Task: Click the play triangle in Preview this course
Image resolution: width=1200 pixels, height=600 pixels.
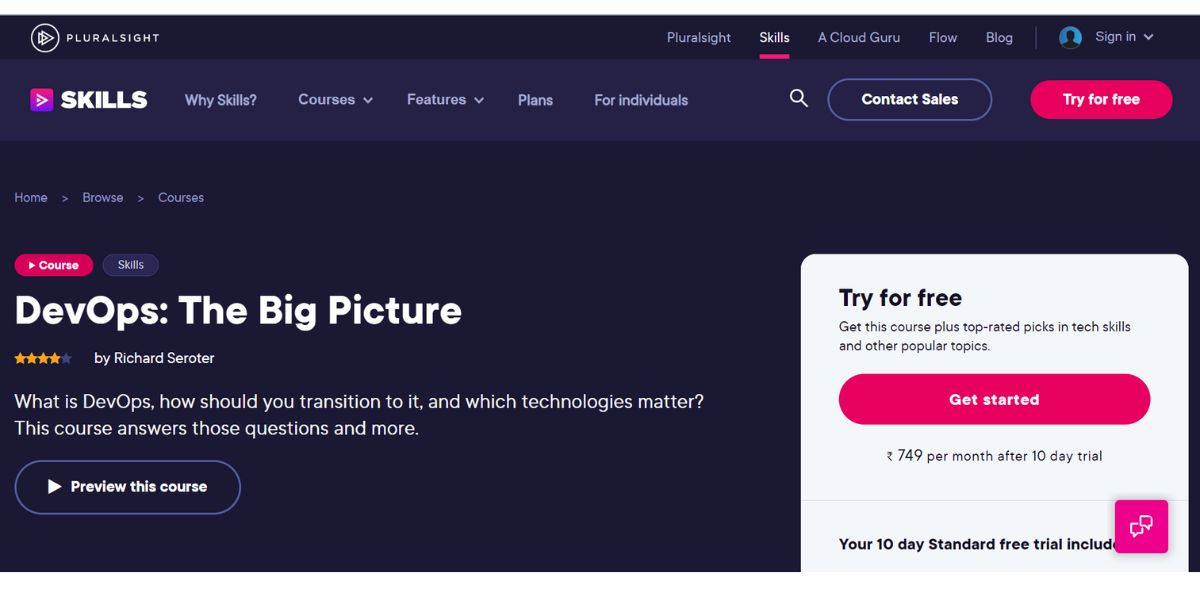Action: coord(56,487)
